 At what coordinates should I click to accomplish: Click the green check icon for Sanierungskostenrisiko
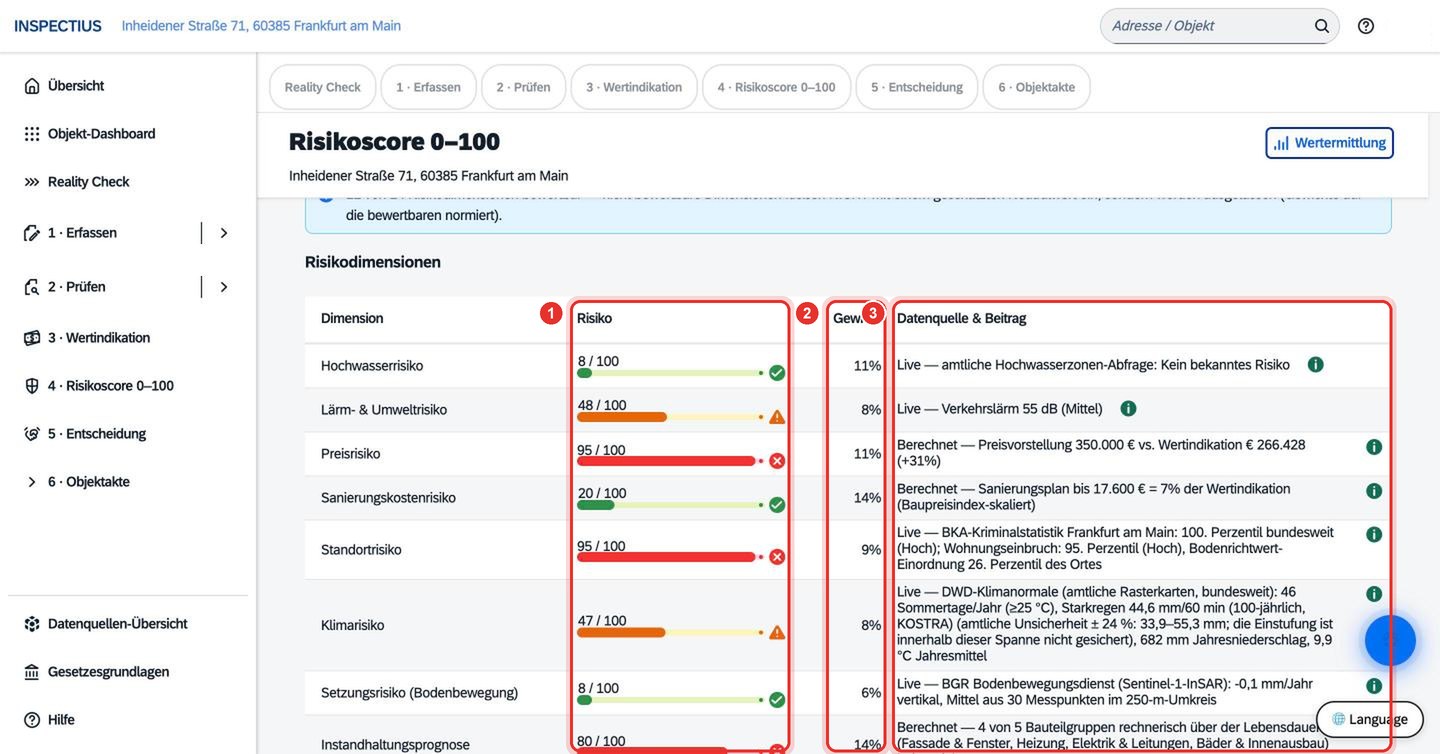pyautogui.click(x=777, y=505)
